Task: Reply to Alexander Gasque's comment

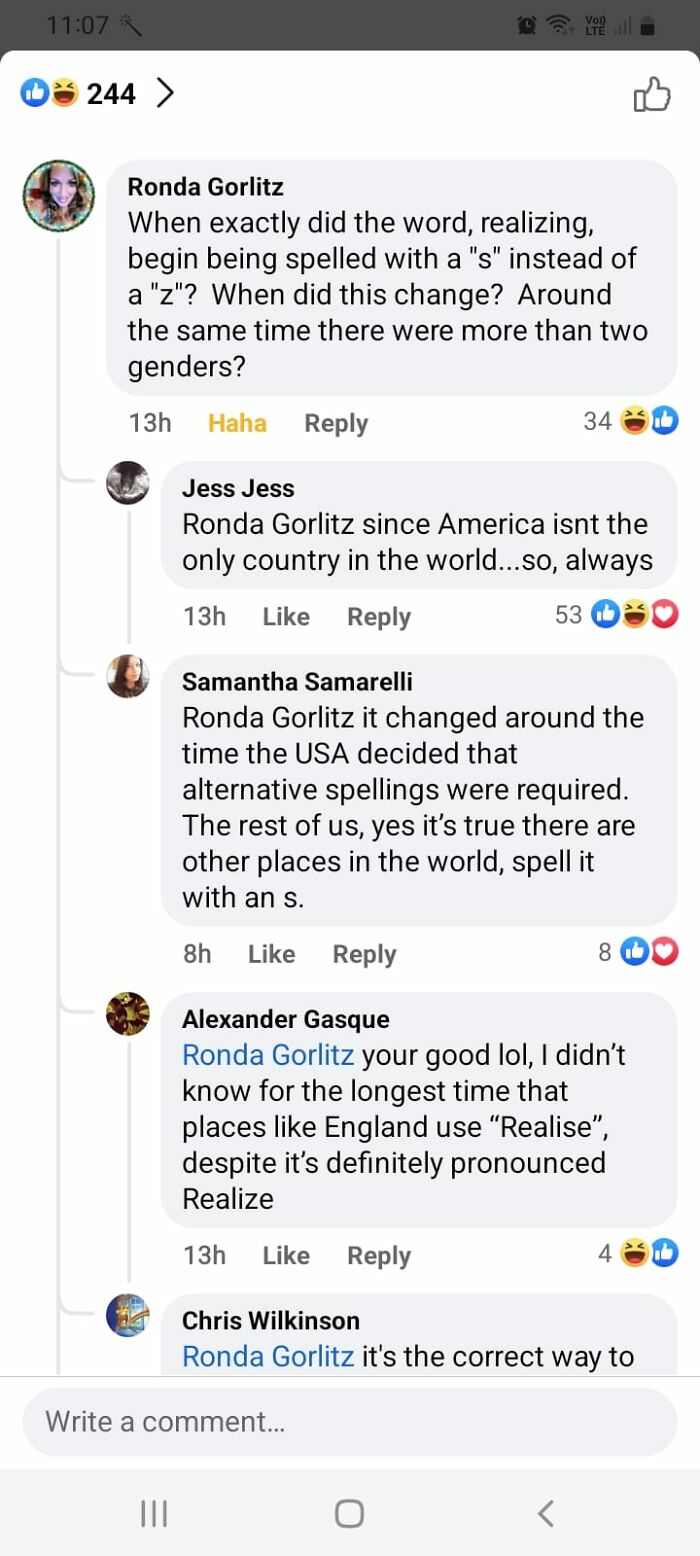Action: (378, 1255)
